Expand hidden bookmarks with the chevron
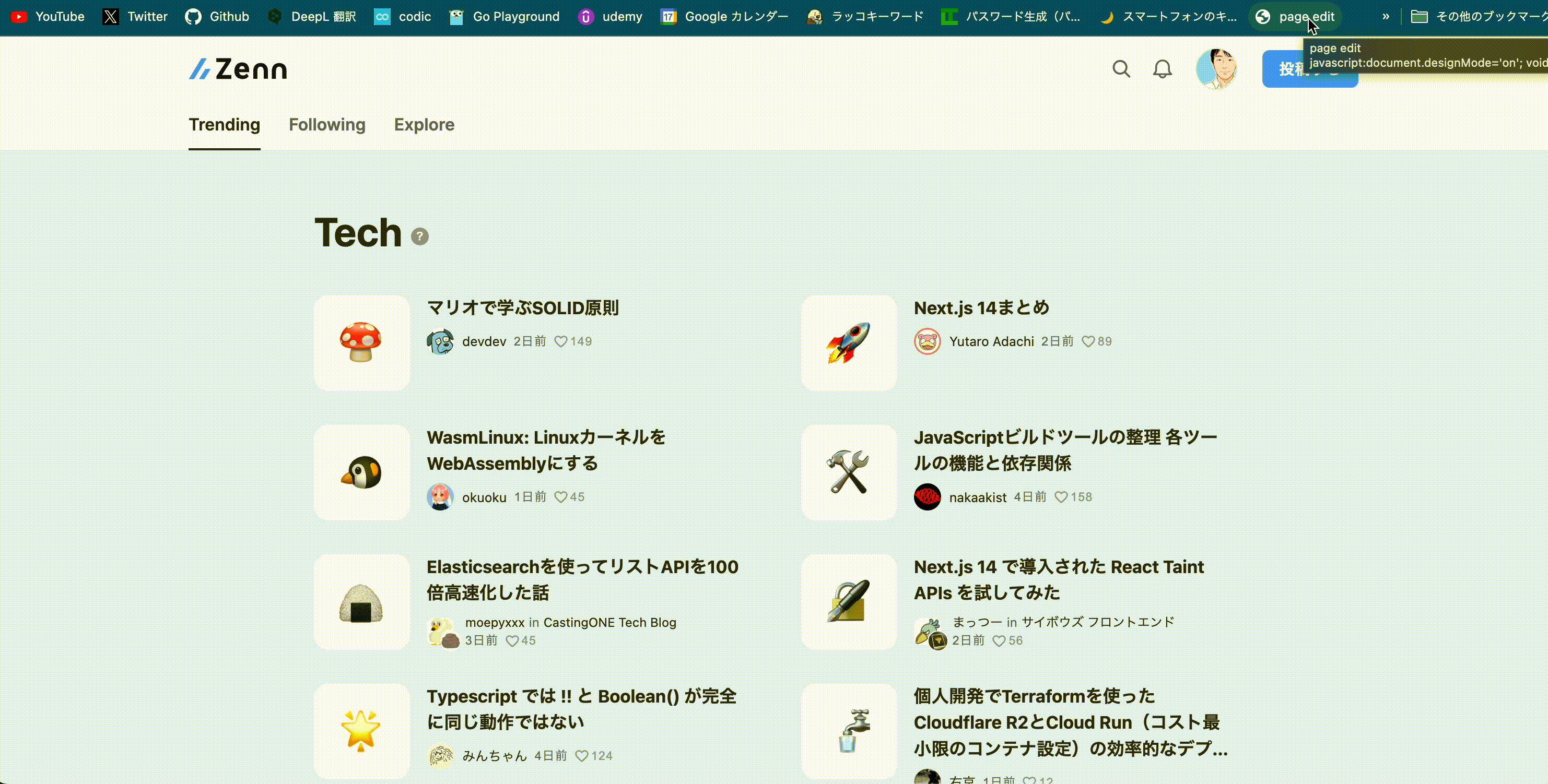 click(1386, 16)
